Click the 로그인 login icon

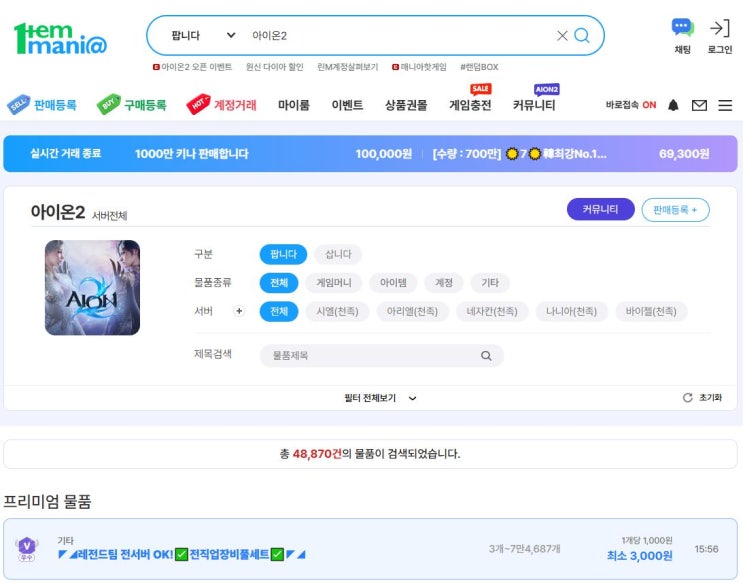[719, 28]
